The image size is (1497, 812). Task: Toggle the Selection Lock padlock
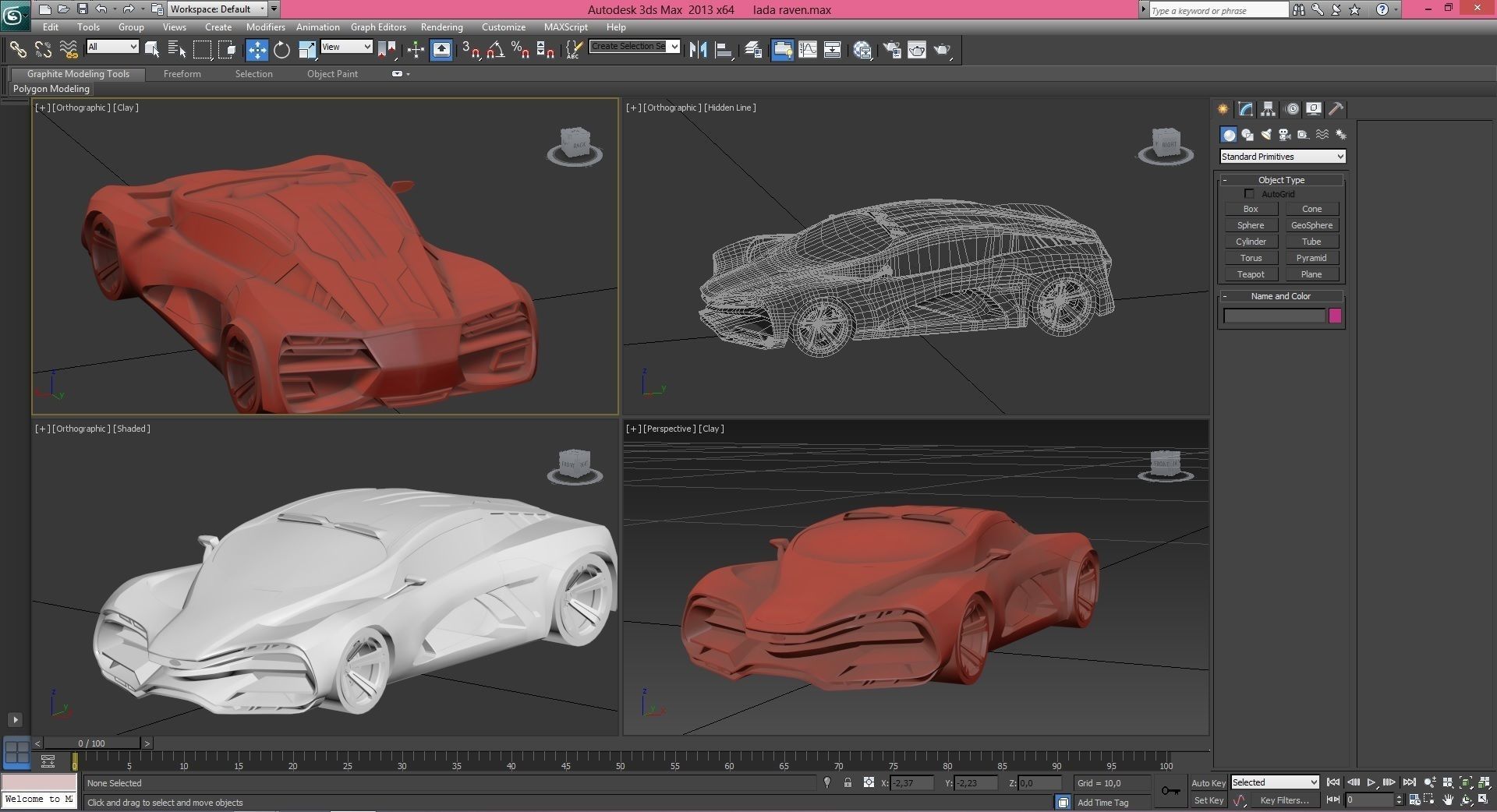[848, 782]
